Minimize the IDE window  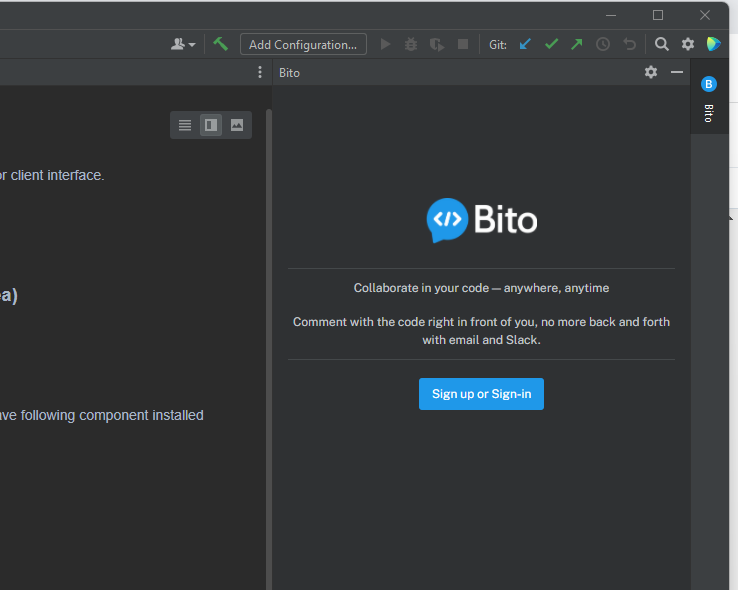611,15
